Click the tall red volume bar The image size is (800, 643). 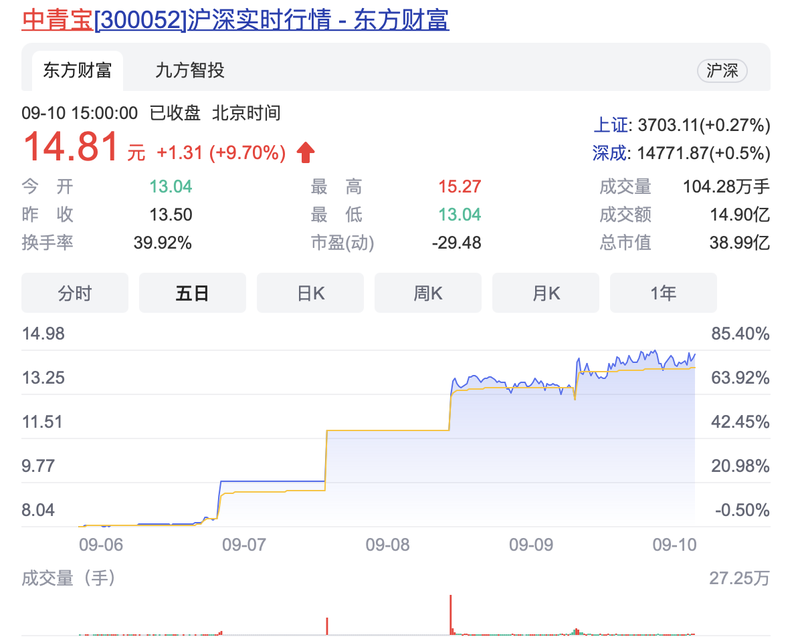pyautogui.click(x=451, y=614)
